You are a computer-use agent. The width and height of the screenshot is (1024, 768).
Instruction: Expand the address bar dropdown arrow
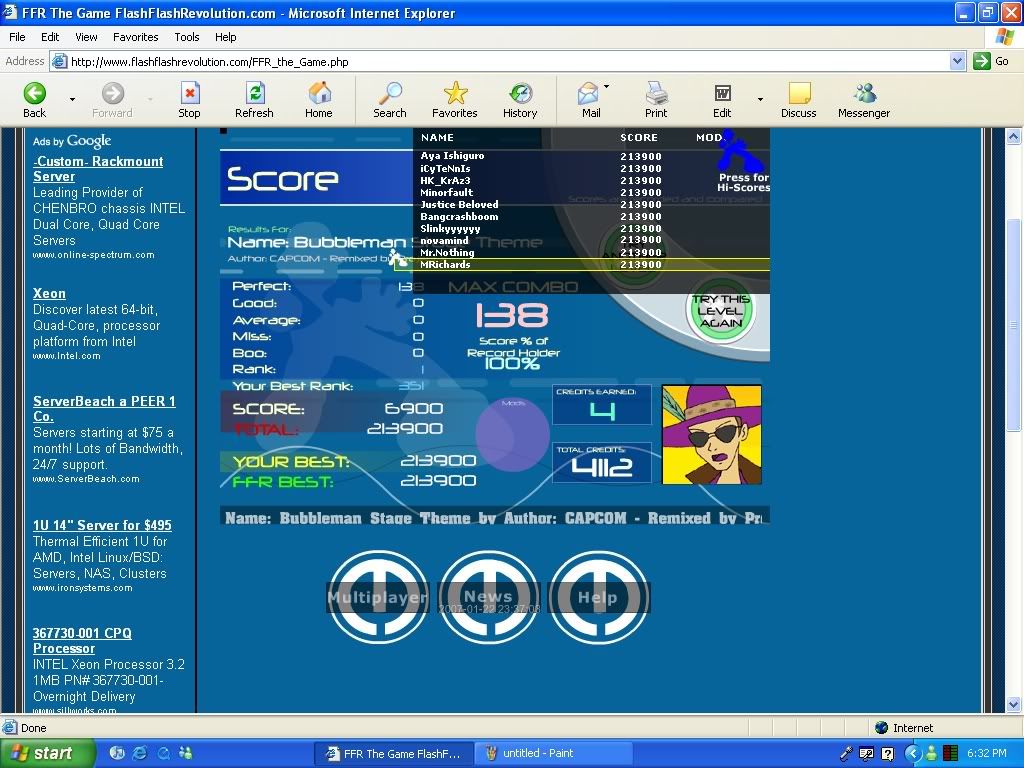[957, 61]
